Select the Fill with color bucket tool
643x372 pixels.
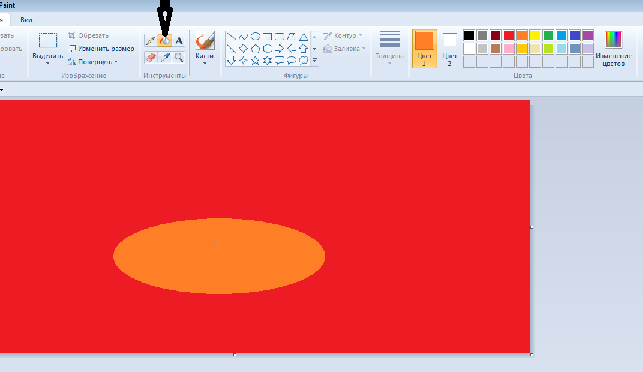(165, 41)
